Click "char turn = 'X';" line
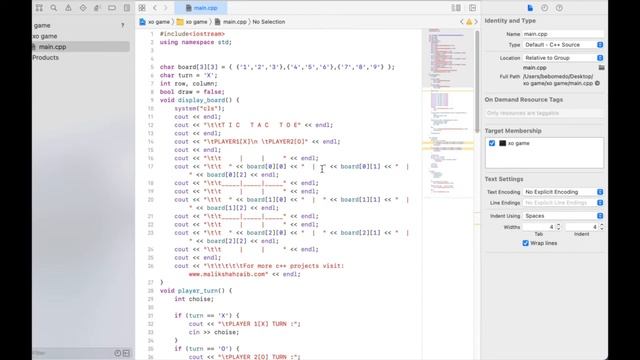The image size is (640, 360). tap(189, 75)
